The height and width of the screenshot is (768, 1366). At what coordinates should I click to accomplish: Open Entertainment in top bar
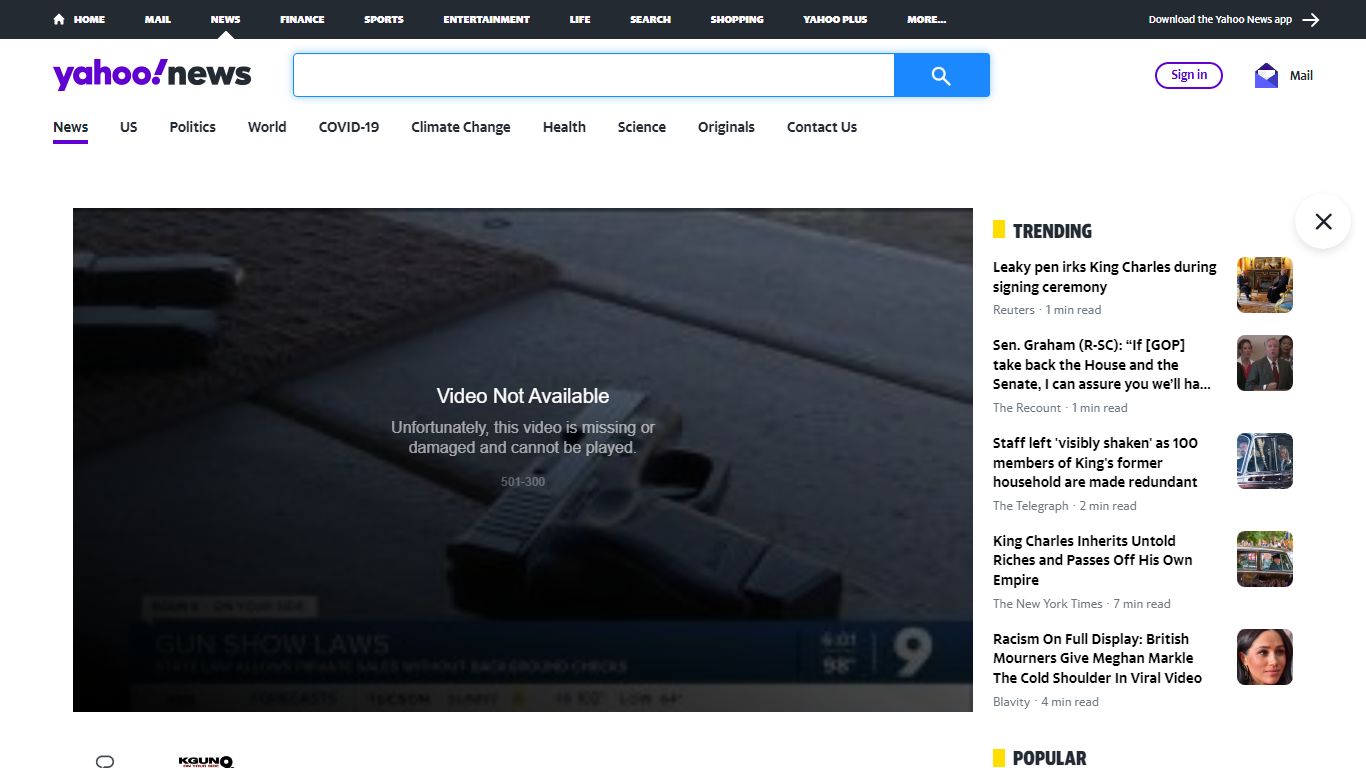tap(487, 19)
